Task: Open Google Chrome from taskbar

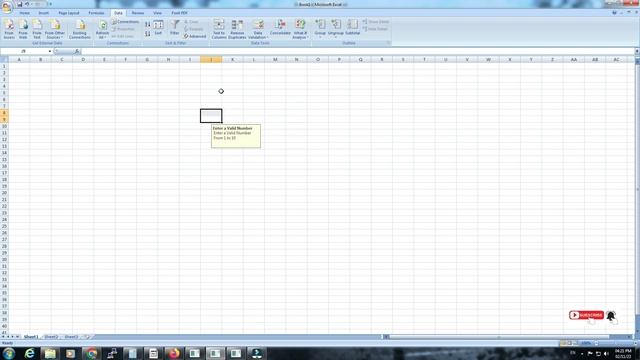Action: click(91, 353)
